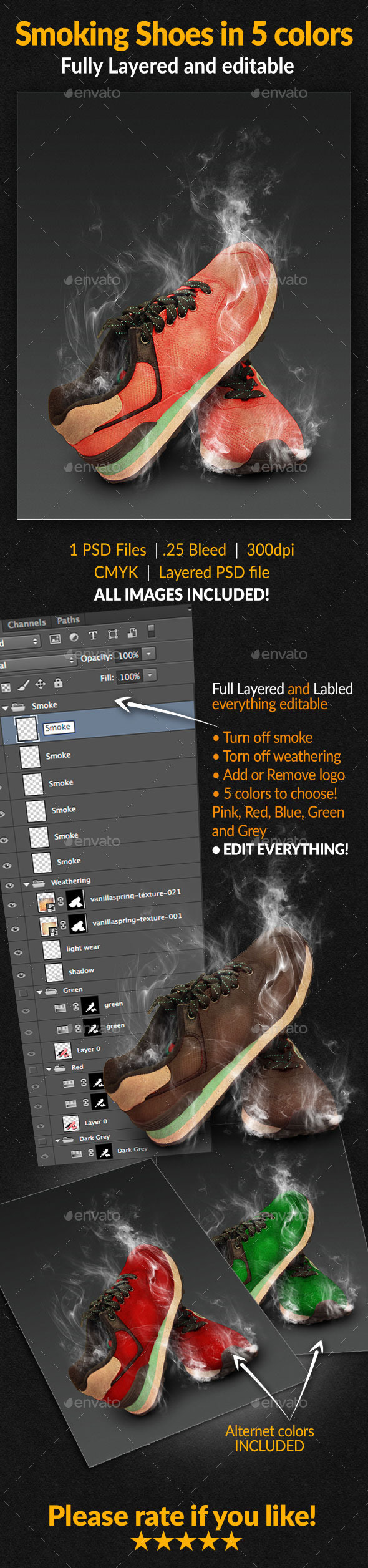Show the Green group visibility box
Image resolution: width=368 pixels, height=1568 pixels.
click(24, 992)
